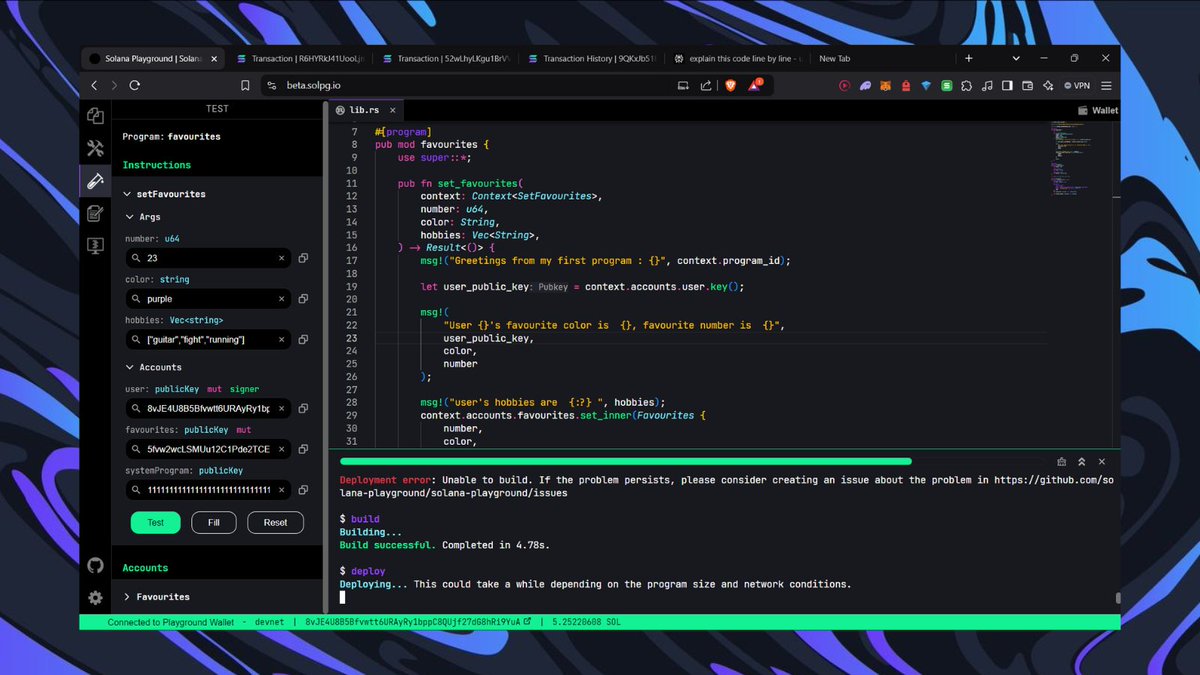Switch to Transaction 52wLhyLKgu1 tab
The height and width of the screenshot is (675, 1200).
click(x=446, y=59)
